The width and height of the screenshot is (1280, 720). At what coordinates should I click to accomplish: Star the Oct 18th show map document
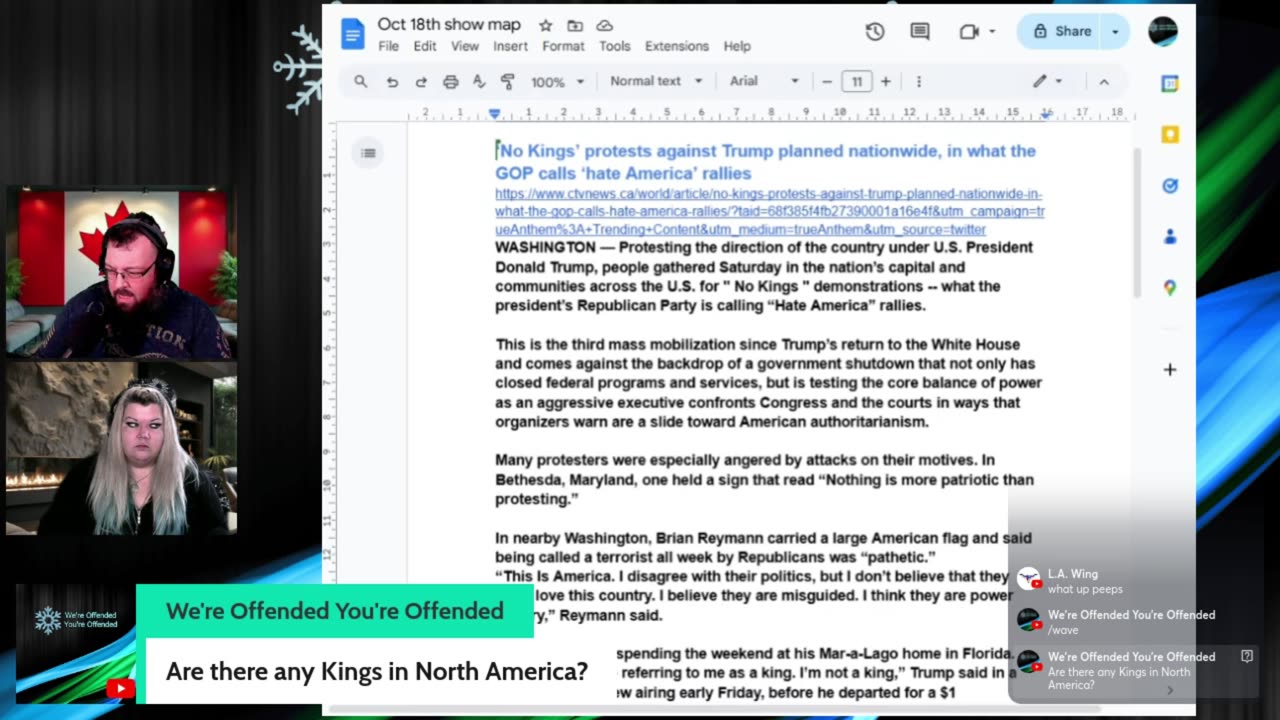point(545,26)
